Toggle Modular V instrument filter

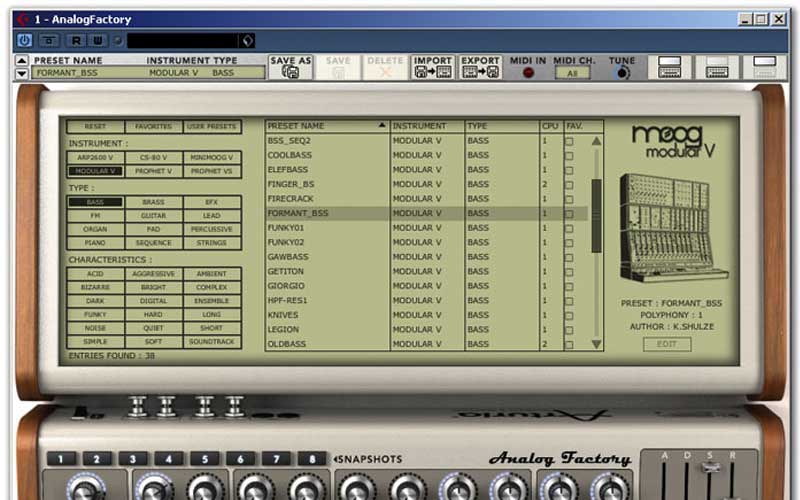point(95,171)
